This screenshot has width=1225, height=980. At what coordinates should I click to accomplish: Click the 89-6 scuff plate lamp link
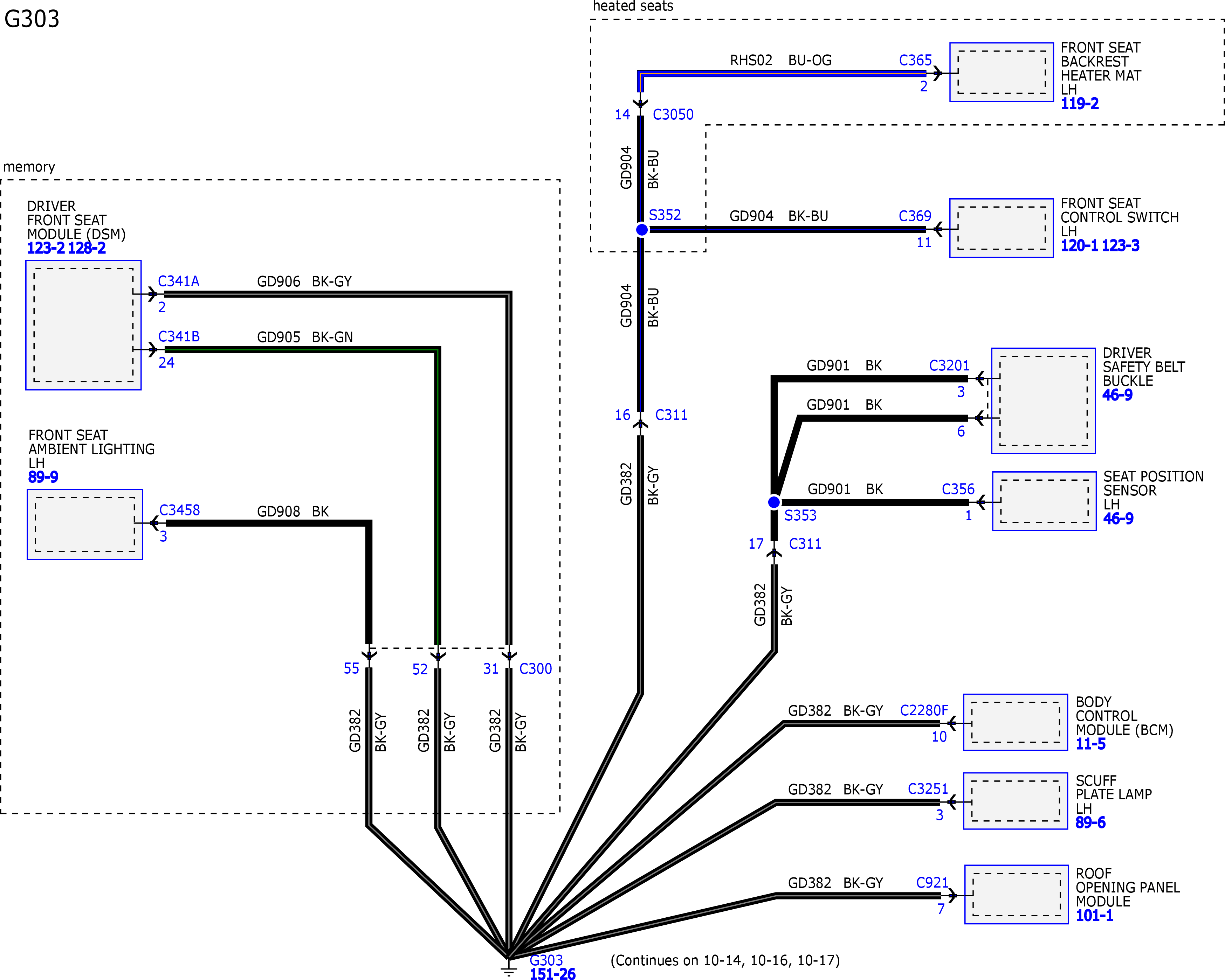[1090, 822]
